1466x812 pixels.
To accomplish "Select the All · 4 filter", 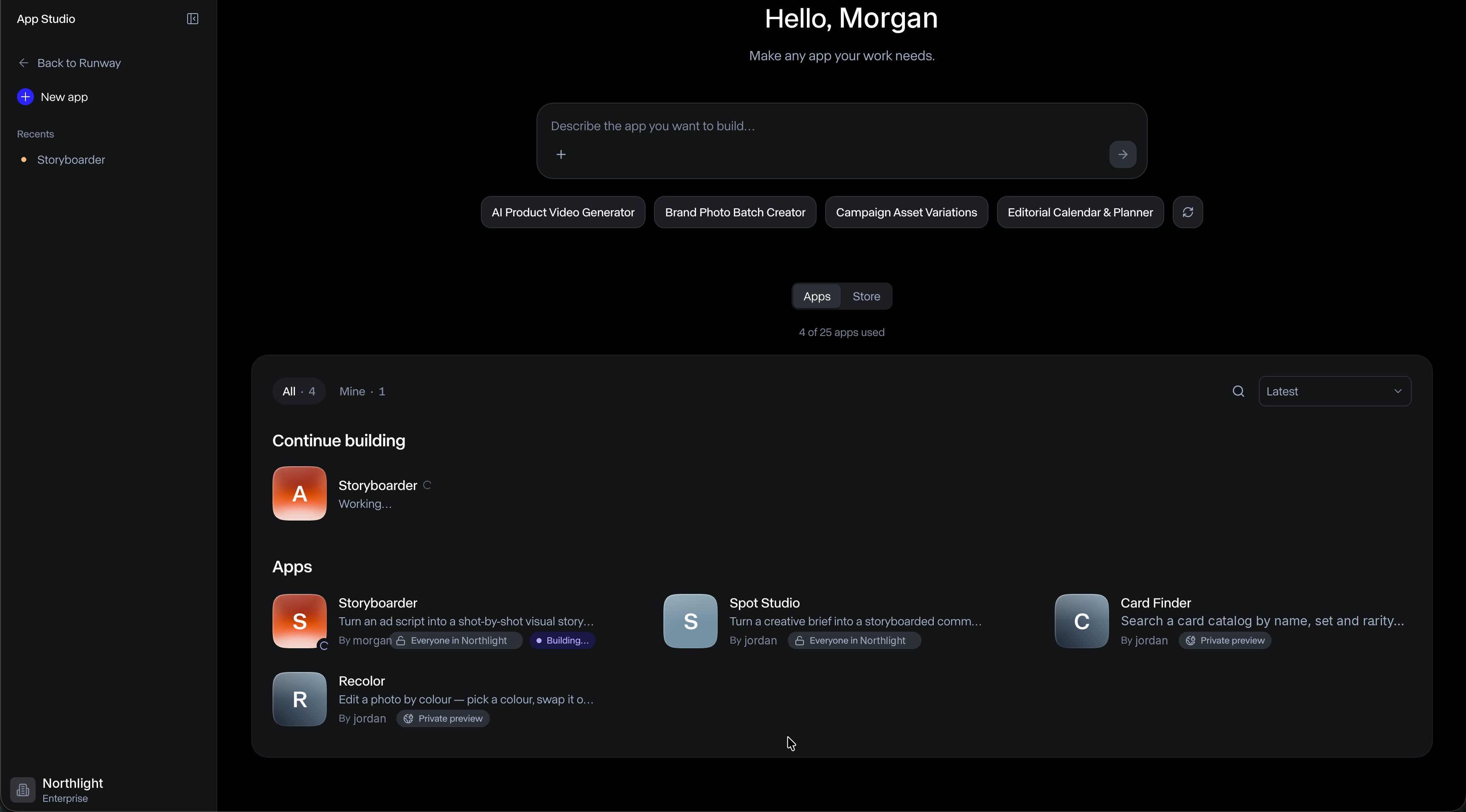I will click(x=299, y=392).
